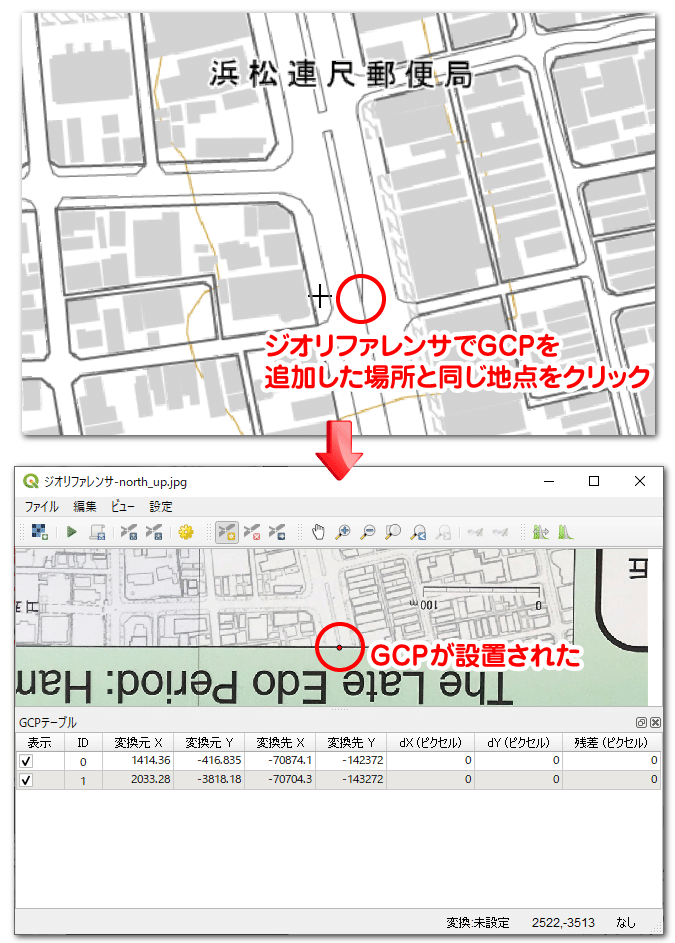This screenshot has height=943, width=675.
Task: Select the Add Point tool
Action: pyautogui.click(x=227, y=532)
